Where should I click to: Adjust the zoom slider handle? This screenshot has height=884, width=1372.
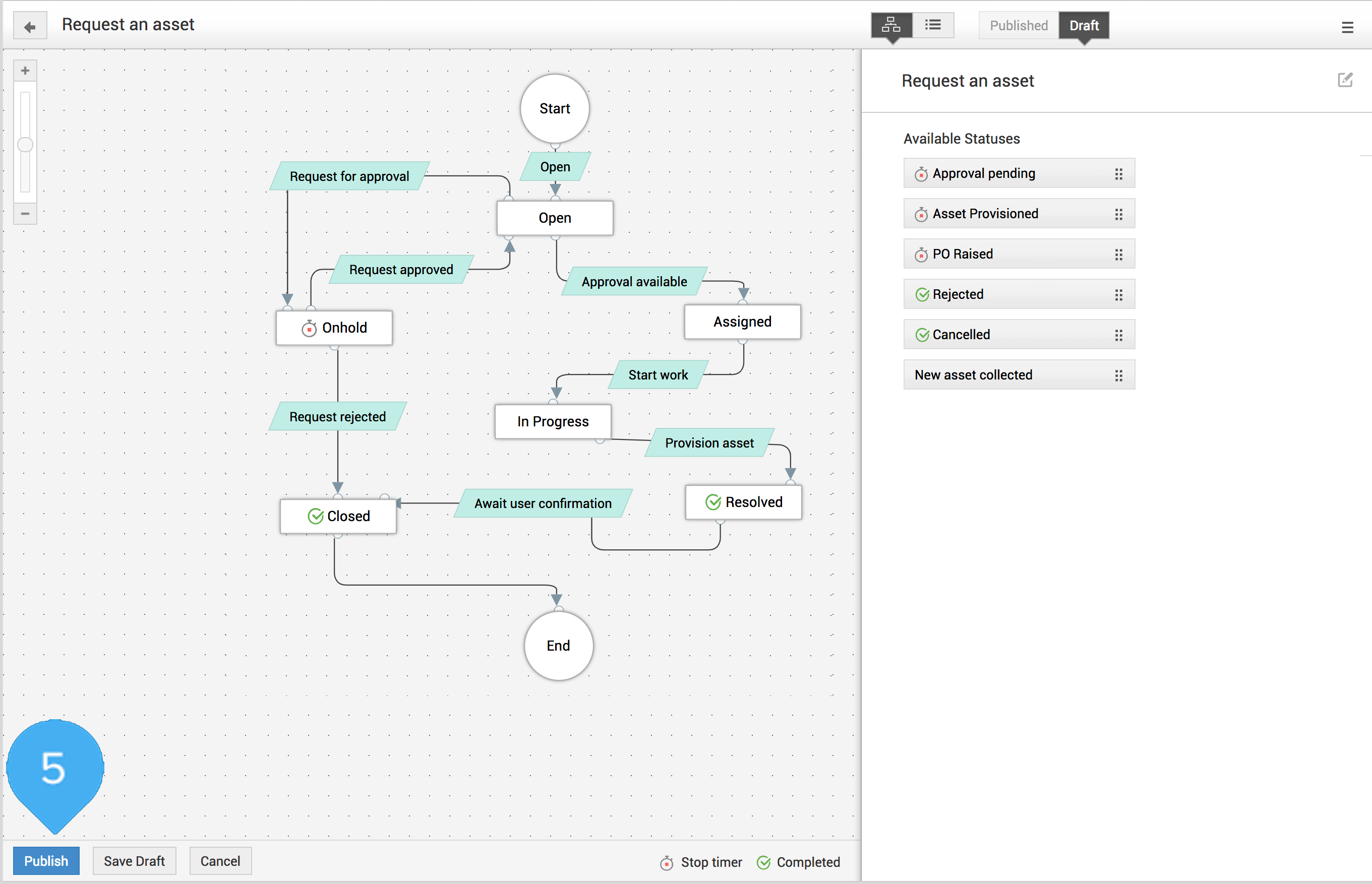(25, 145)
